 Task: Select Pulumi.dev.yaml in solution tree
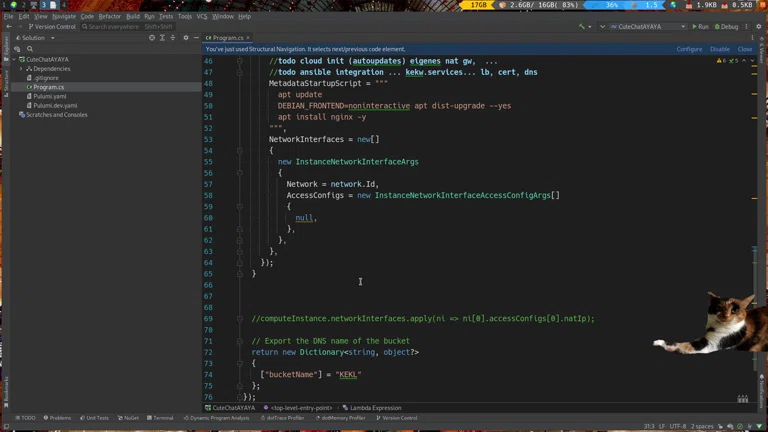pos(55,105)
